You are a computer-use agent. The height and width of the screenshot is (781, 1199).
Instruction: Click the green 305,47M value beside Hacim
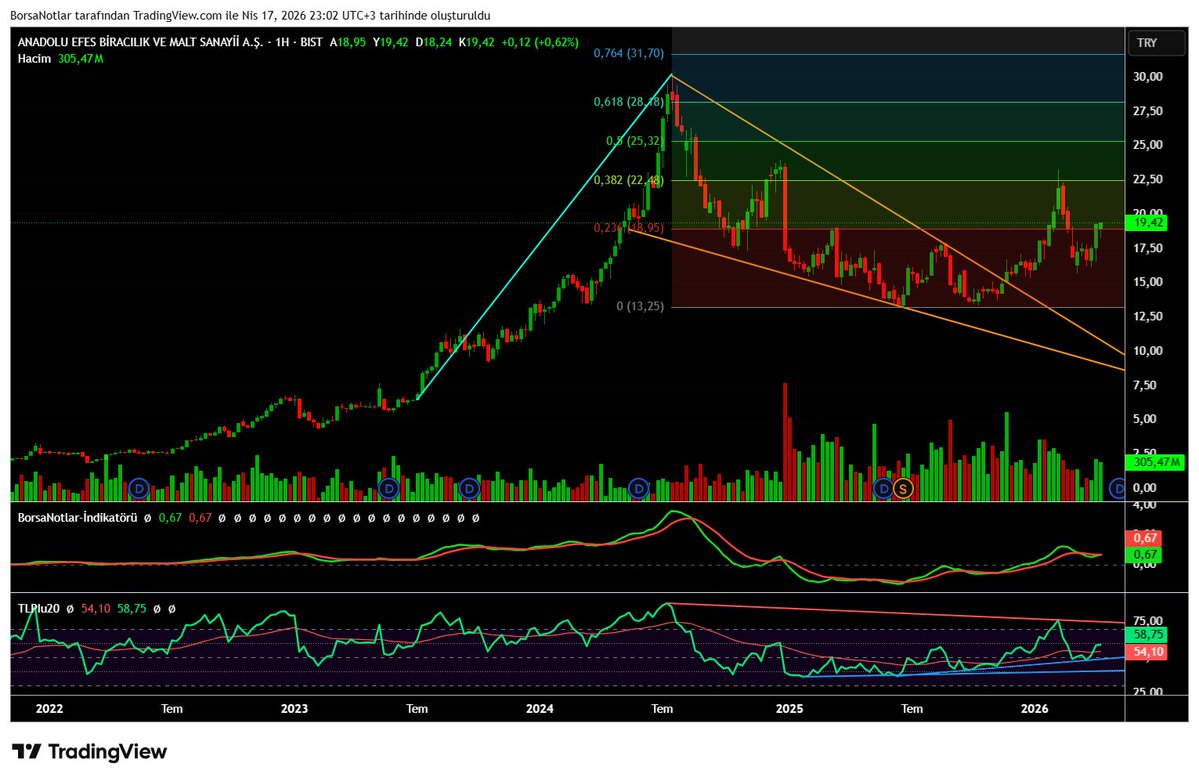tap(80, 59)
